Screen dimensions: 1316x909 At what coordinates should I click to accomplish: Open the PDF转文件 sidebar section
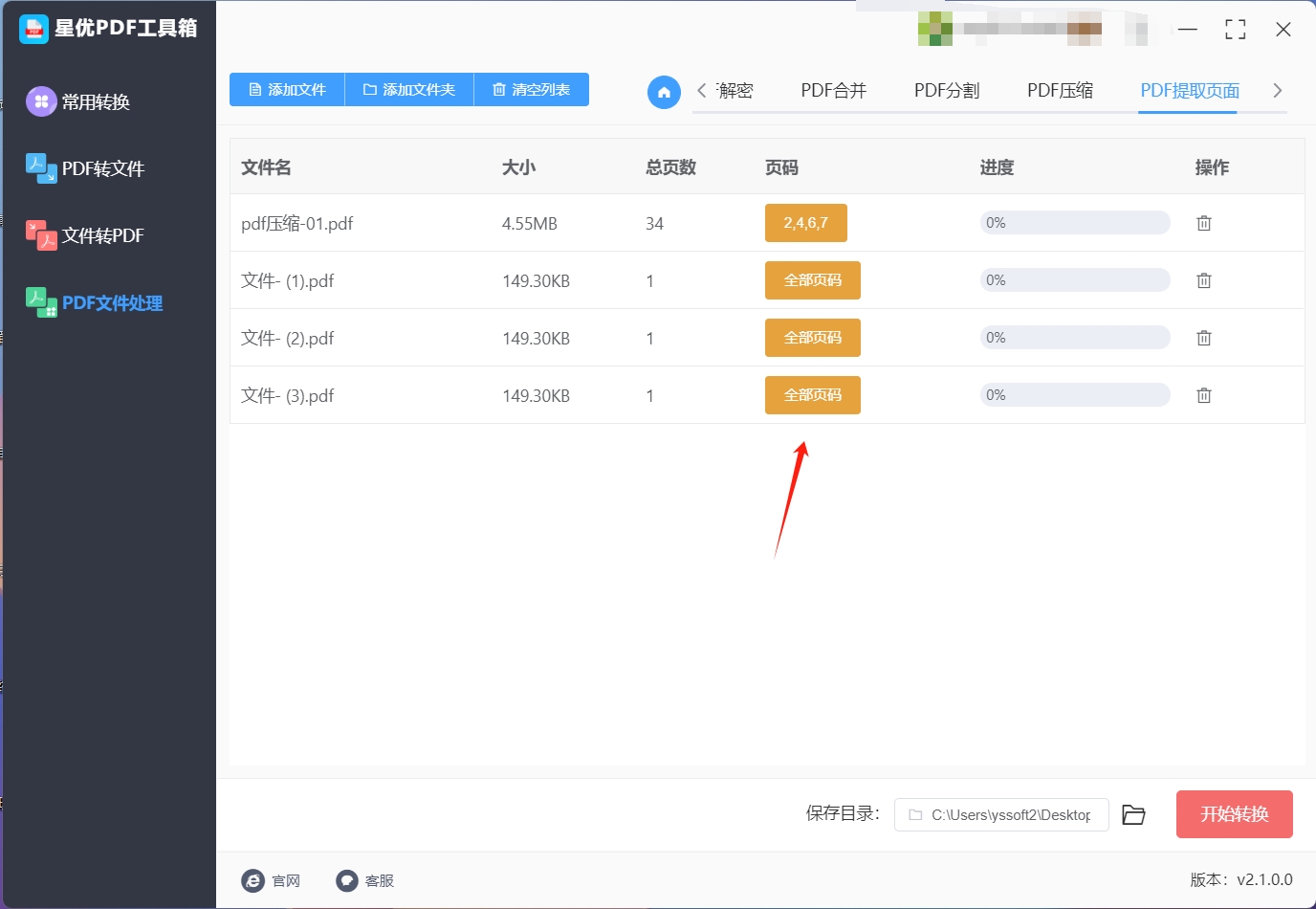(85, 168)
